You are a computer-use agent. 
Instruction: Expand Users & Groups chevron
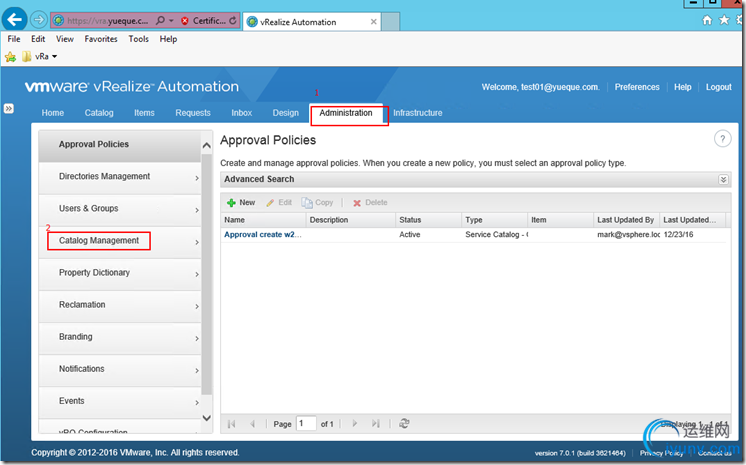coord(196,210)
